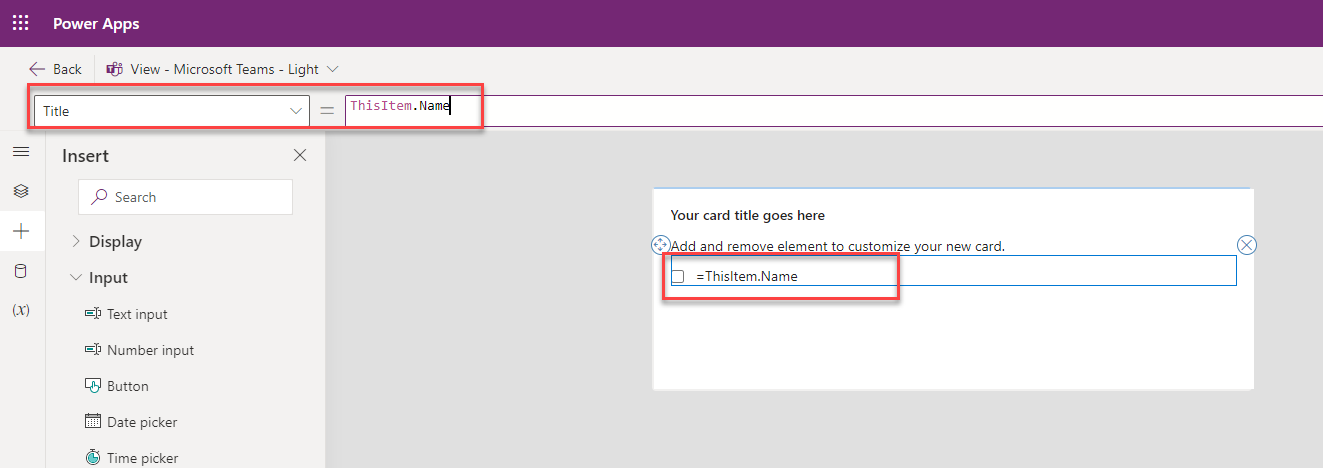Open the app launcher waffle icon
1323x468 pixels.
[20, 23]
